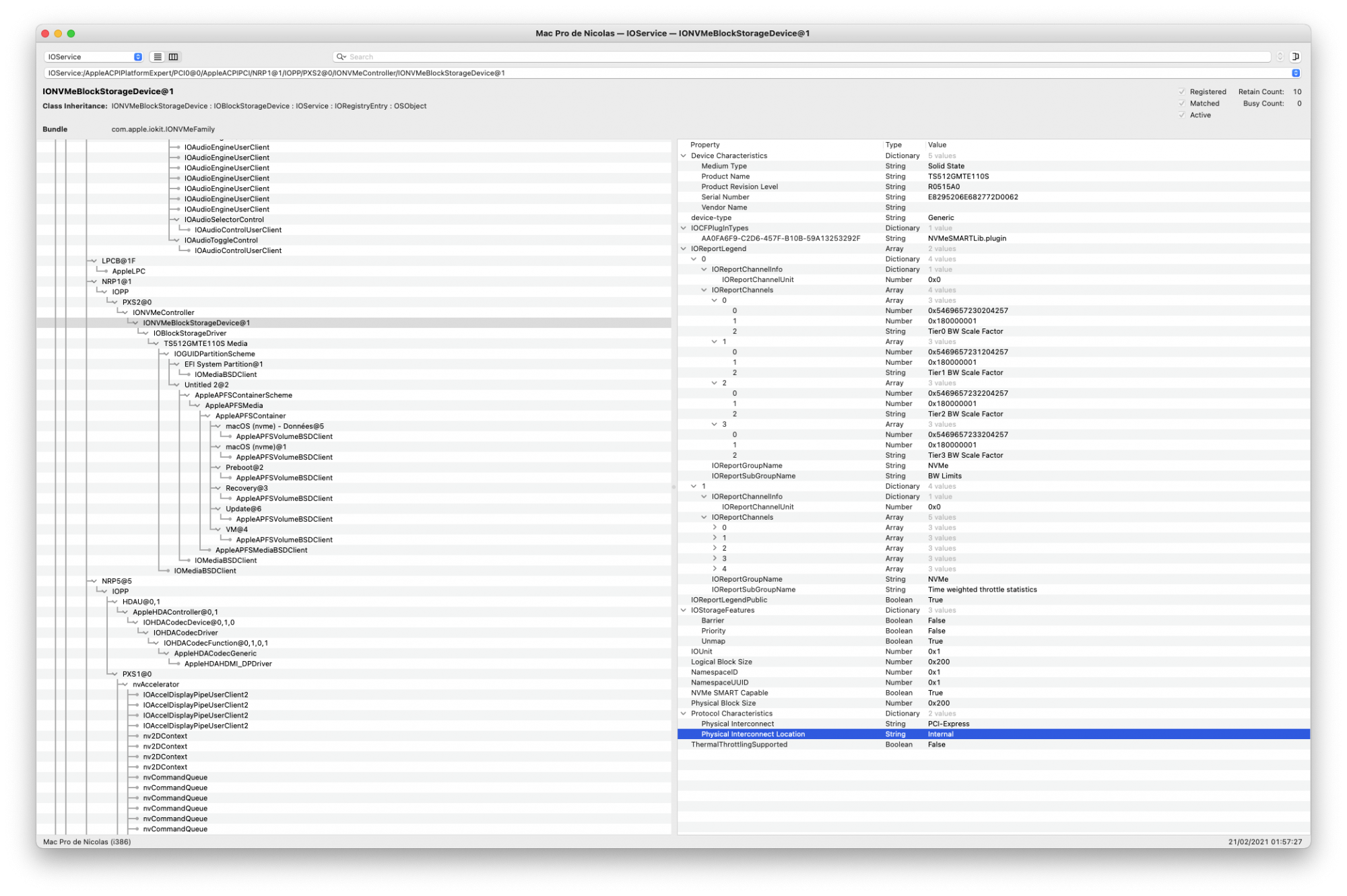Collapse the IOAudioSelectorControl node
The image size is (1347, 896).
point(176,220)
